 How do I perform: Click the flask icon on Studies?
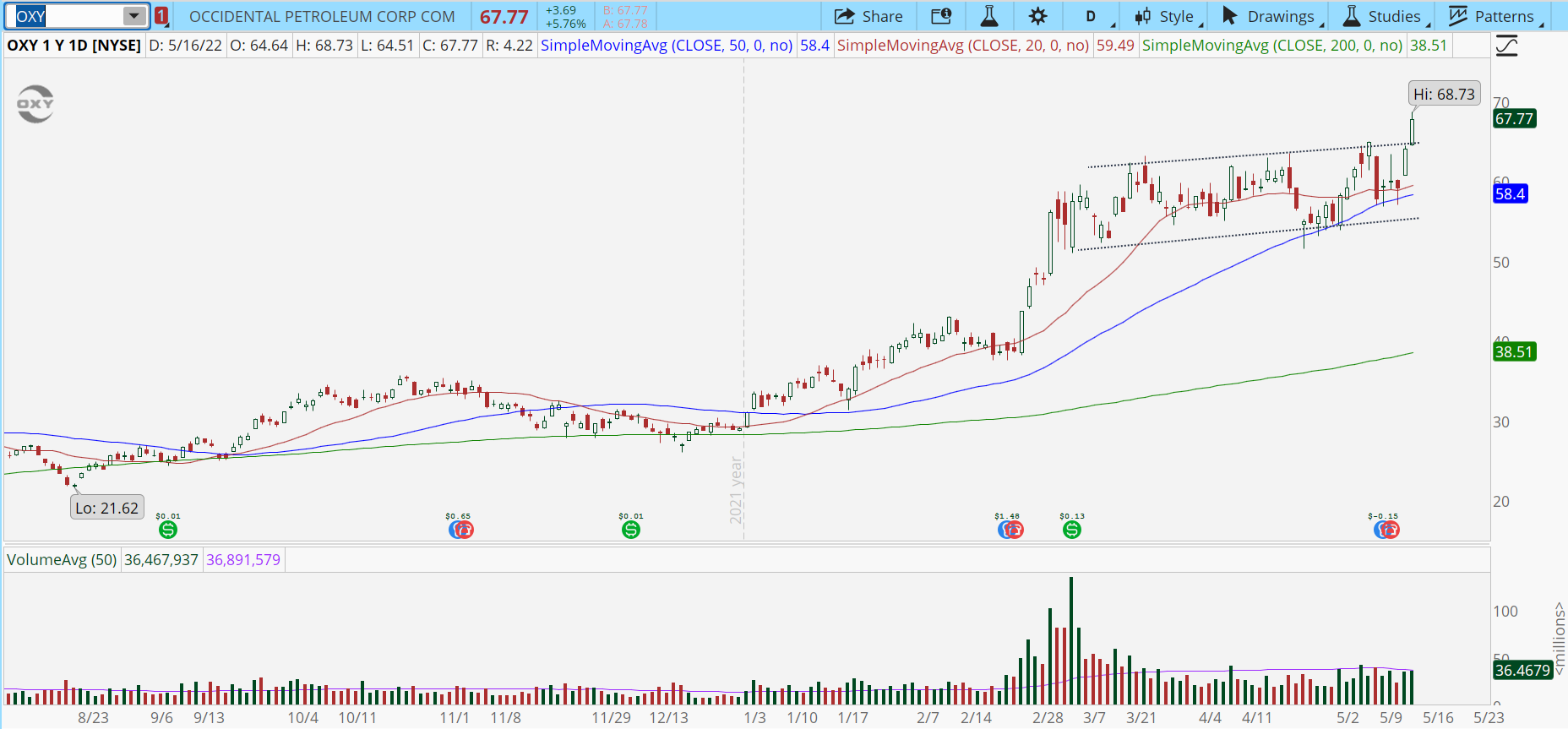tap(1352, 16)
